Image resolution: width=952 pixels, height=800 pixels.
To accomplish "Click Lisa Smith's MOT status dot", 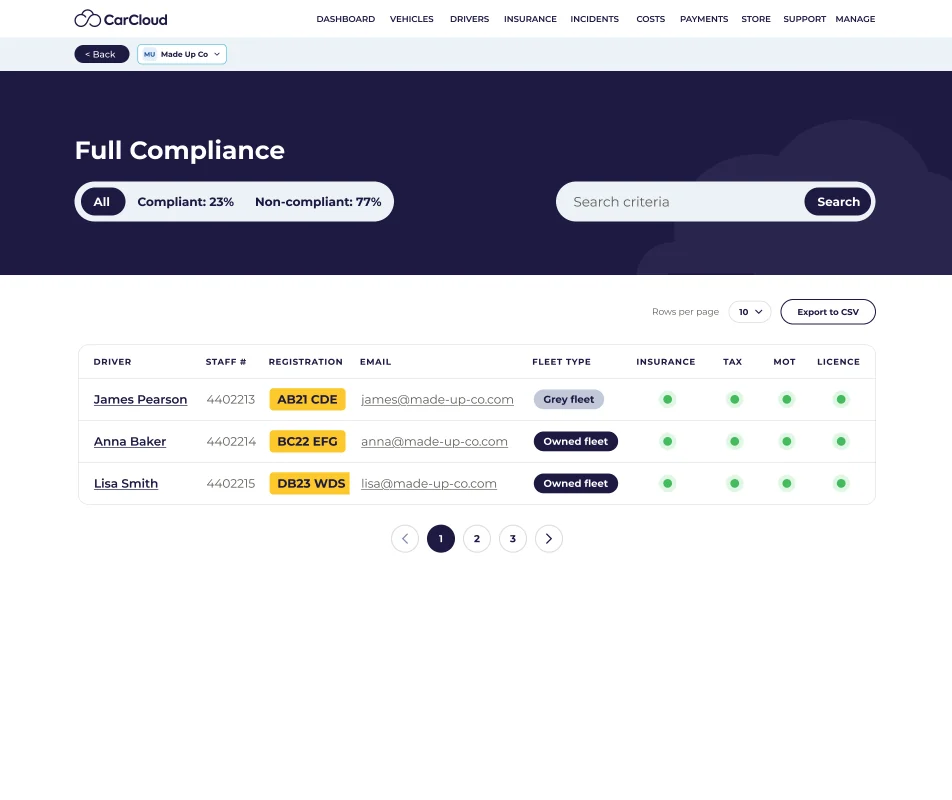I will (x=786, y=483).
